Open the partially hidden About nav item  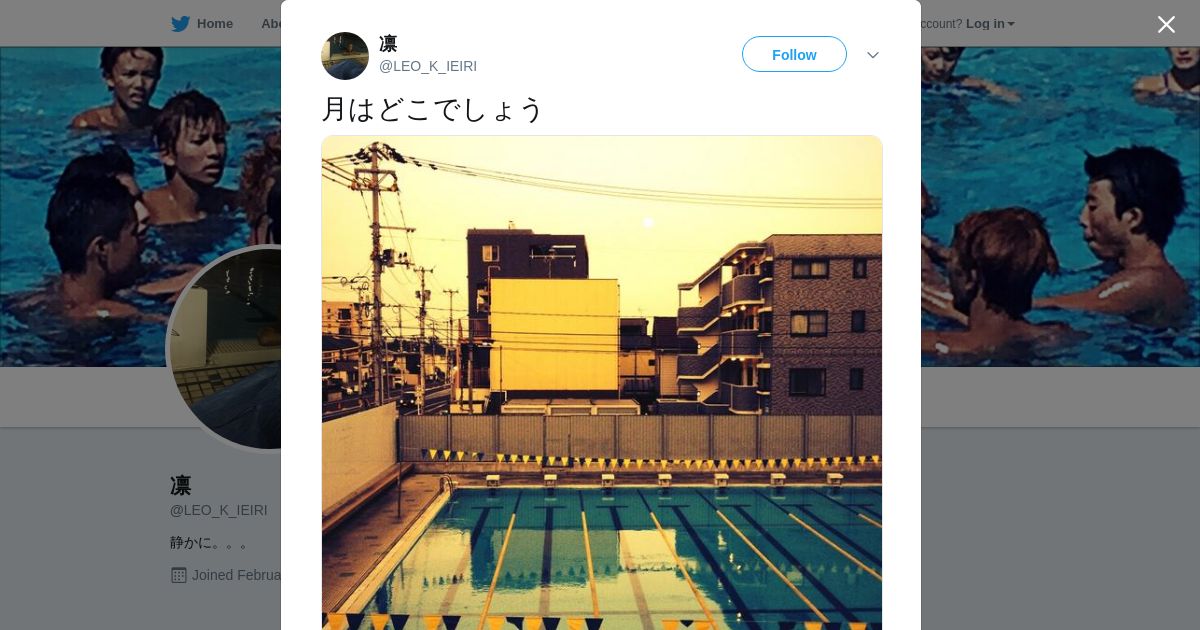[271, 24]
